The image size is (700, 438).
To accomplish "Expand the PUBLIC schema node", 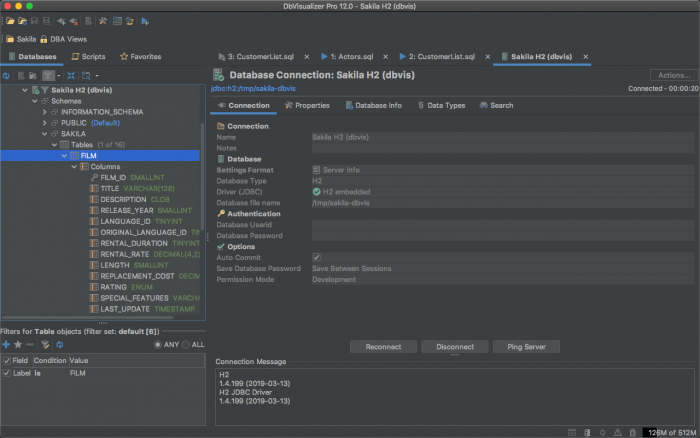I will click(x=45, y=123).
